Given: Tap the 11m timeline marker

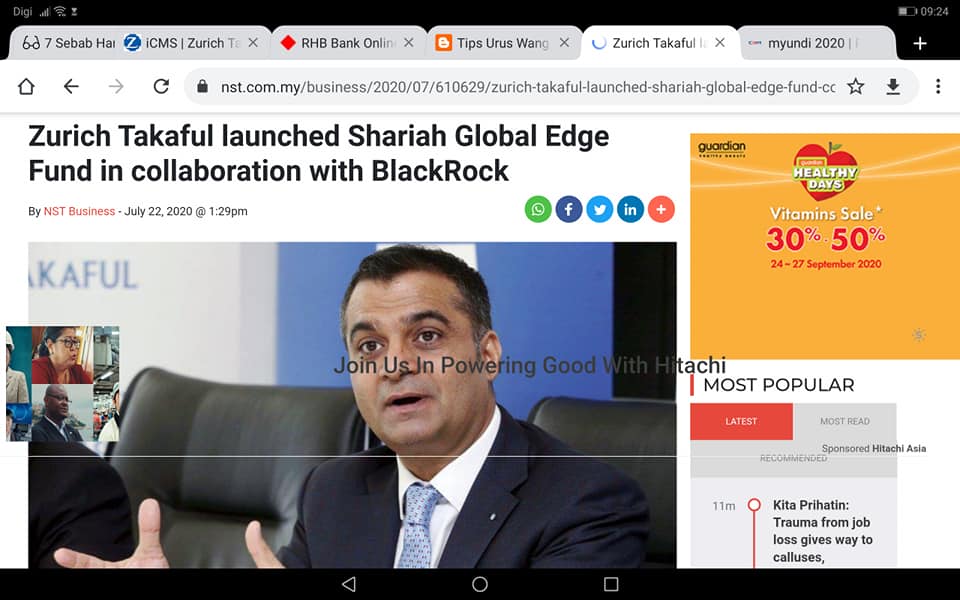Looking at the screenshot, I should (x=754, y=505).
